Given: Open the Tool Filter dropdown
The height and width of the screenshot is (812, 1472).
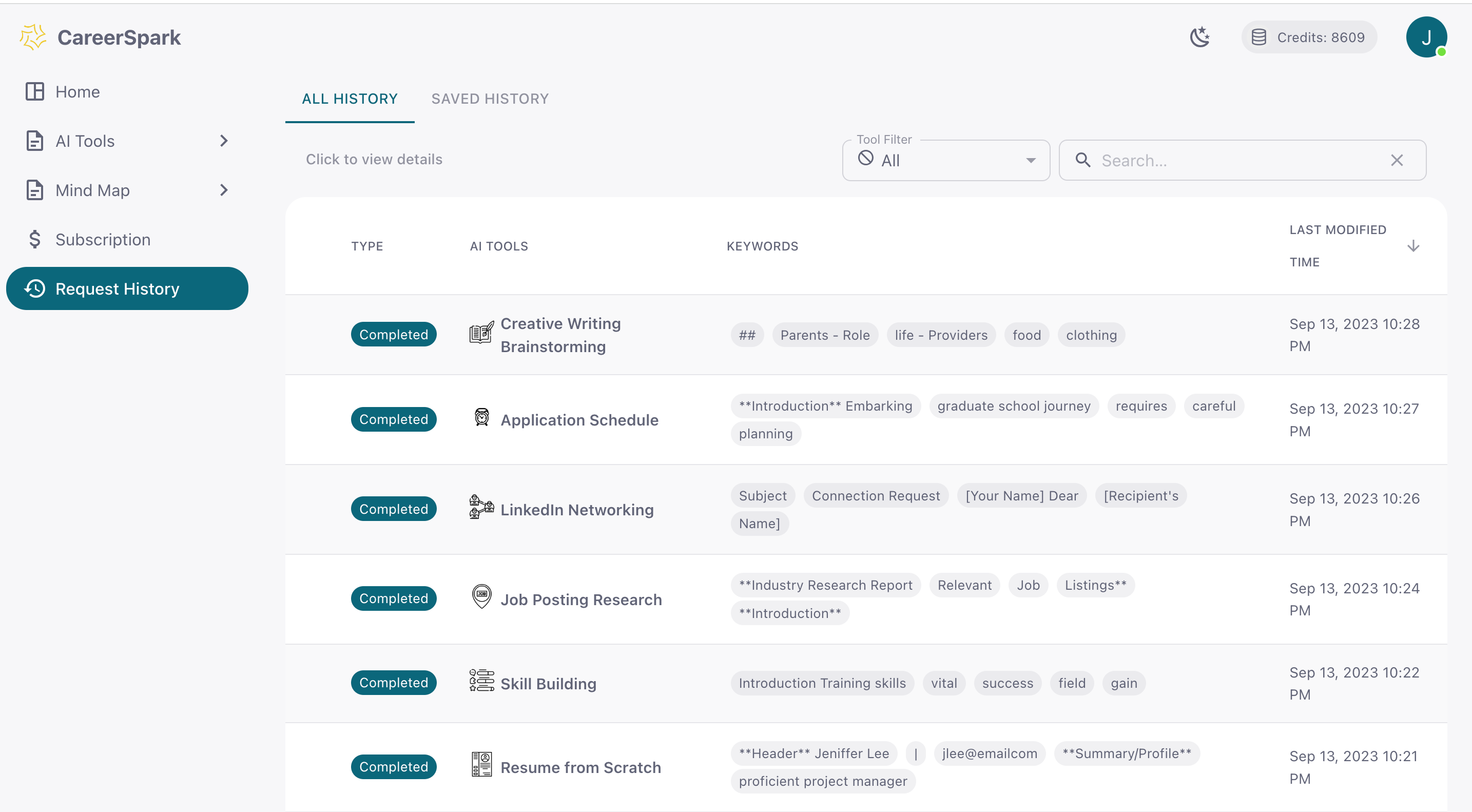Looking at the screenshot, I should click(x=946, y=161).
